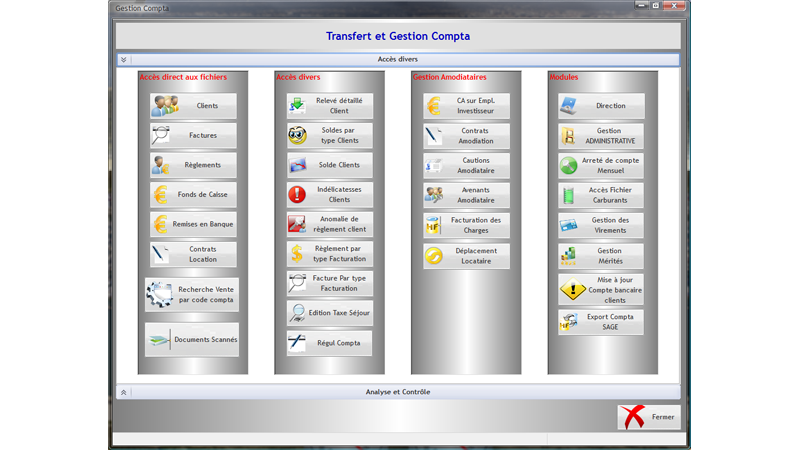800x450 pixels.
Task: Open Contrats Location
Action: 193,254
